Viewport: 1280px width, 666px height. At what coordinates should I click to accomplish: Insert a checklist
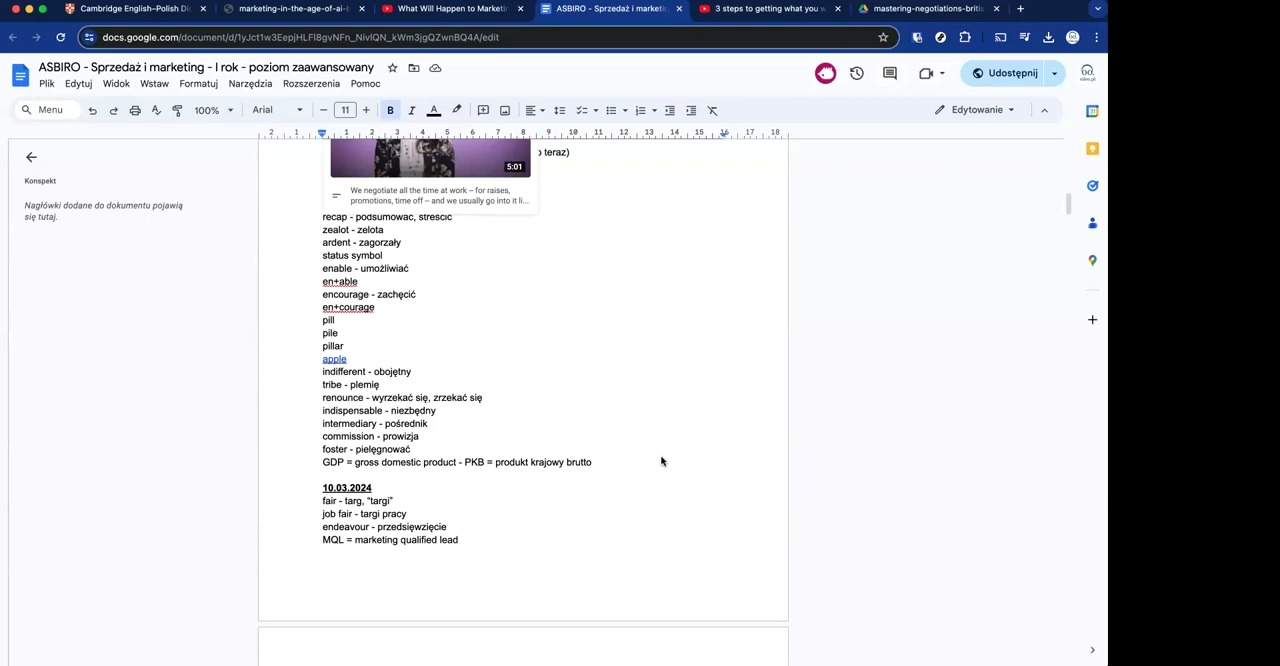[x=581, y=110]
